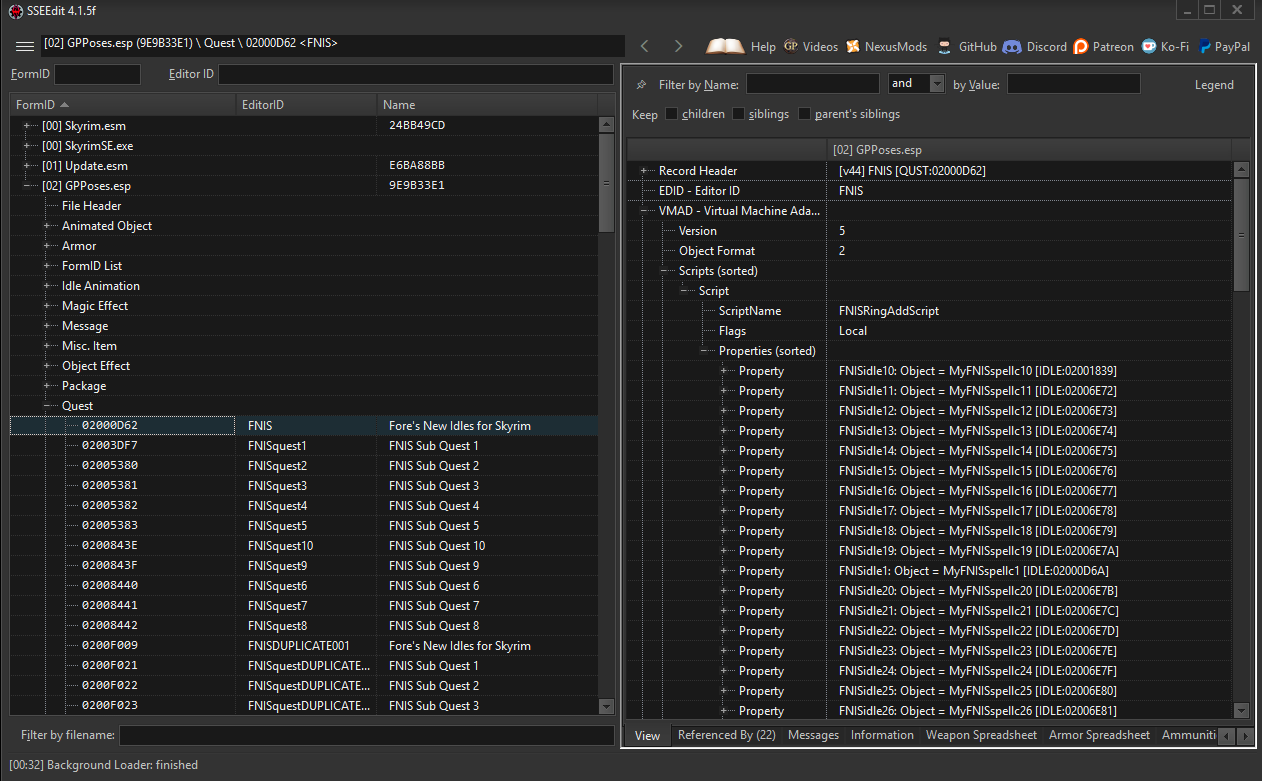Click the Flags Local value
This screenshot has height=781, width=1262.
pyautogui.click(x=853, y=331)
